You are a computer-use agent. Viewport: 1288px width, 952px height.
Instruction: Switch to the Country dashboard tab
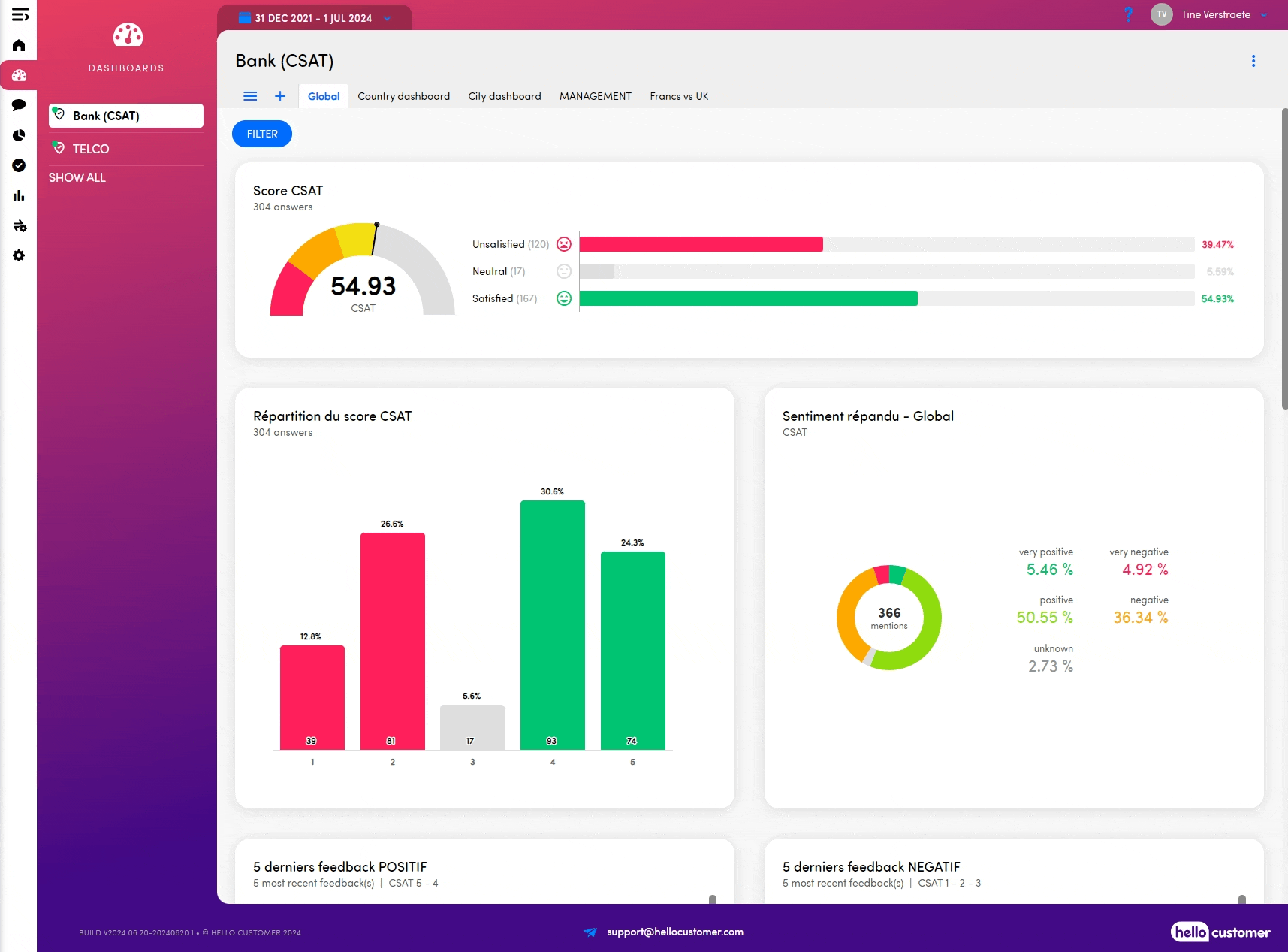pyautogui.click(x=403, y=96)
